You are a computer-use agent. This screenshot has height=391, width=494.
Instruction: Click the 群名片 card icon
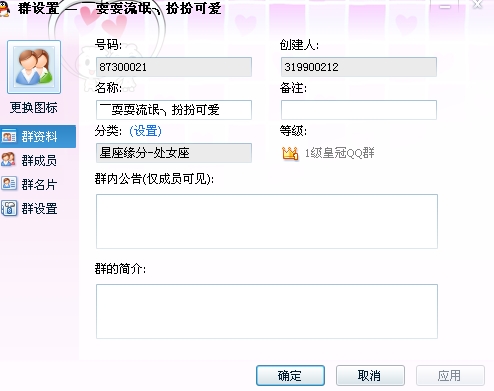click(9, 184)
